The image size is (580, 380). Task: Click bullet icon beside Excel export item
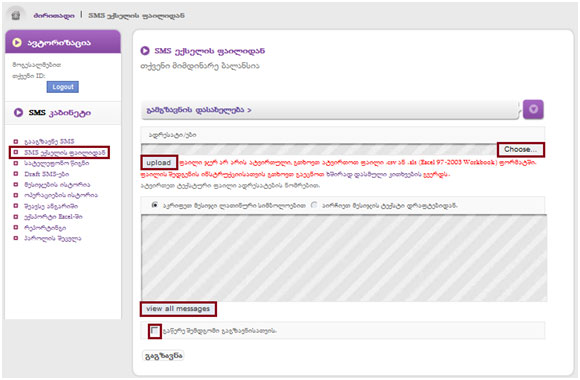[16, 216]
